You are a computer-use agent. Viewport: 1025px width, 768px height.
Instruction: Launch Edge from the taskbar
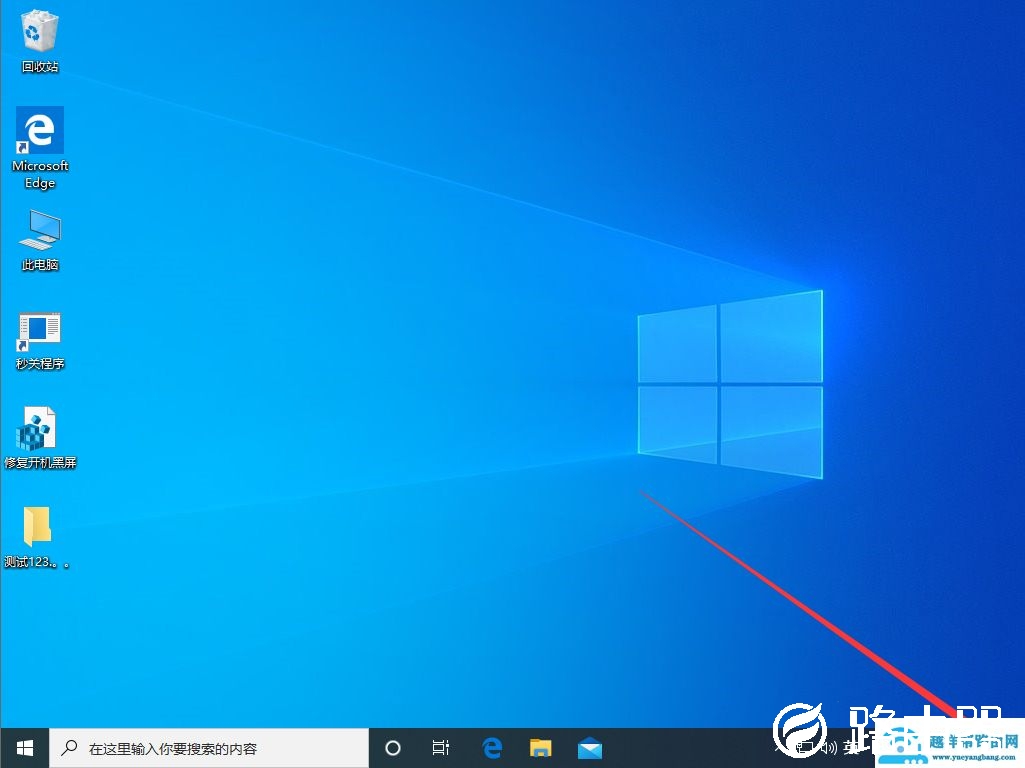pyautogui.click(x=492, y=748)
